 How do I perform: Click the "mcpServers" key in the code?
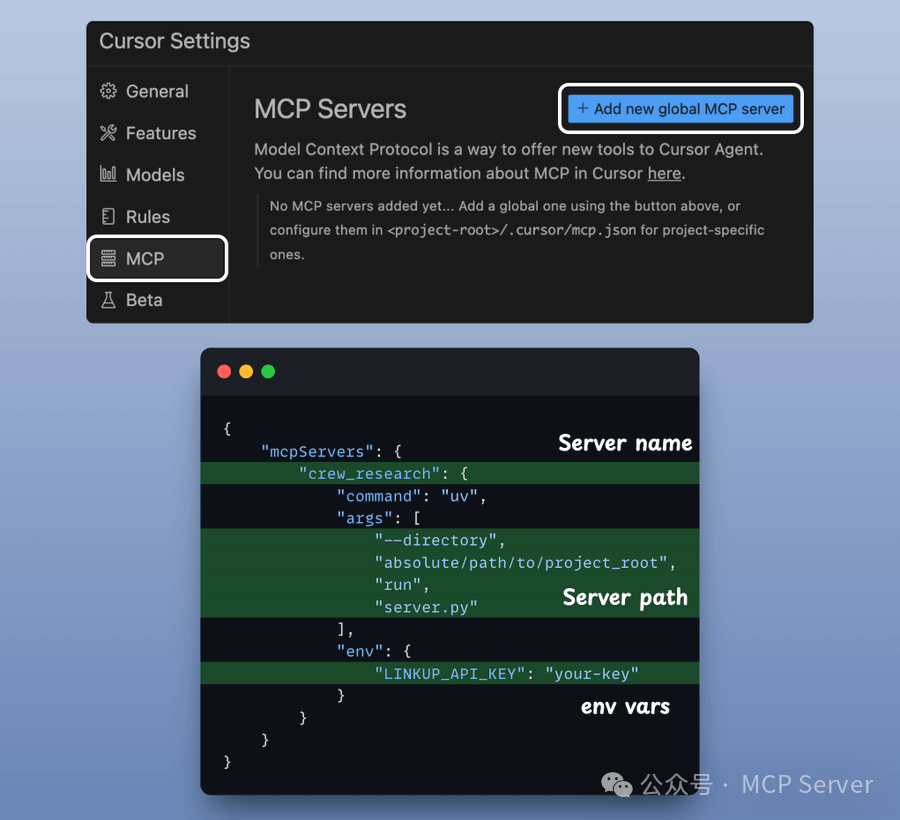click(317, 452)
